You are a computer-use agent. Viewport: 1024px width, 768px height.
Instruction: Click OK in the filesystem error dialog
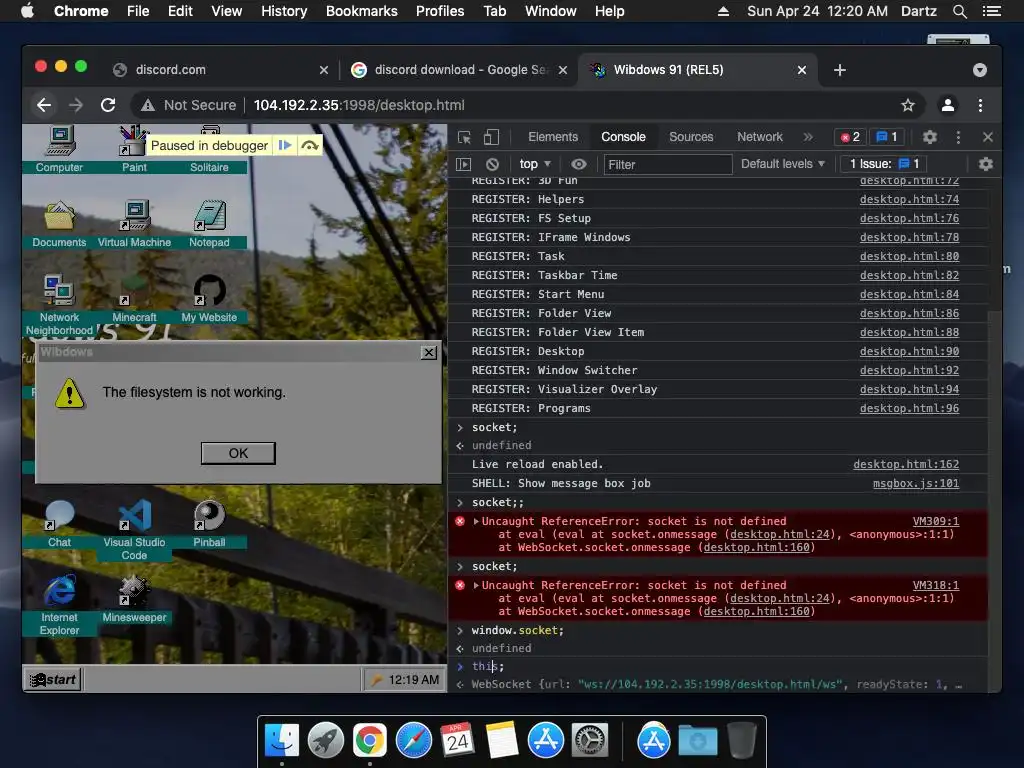(x=238, y=453)
